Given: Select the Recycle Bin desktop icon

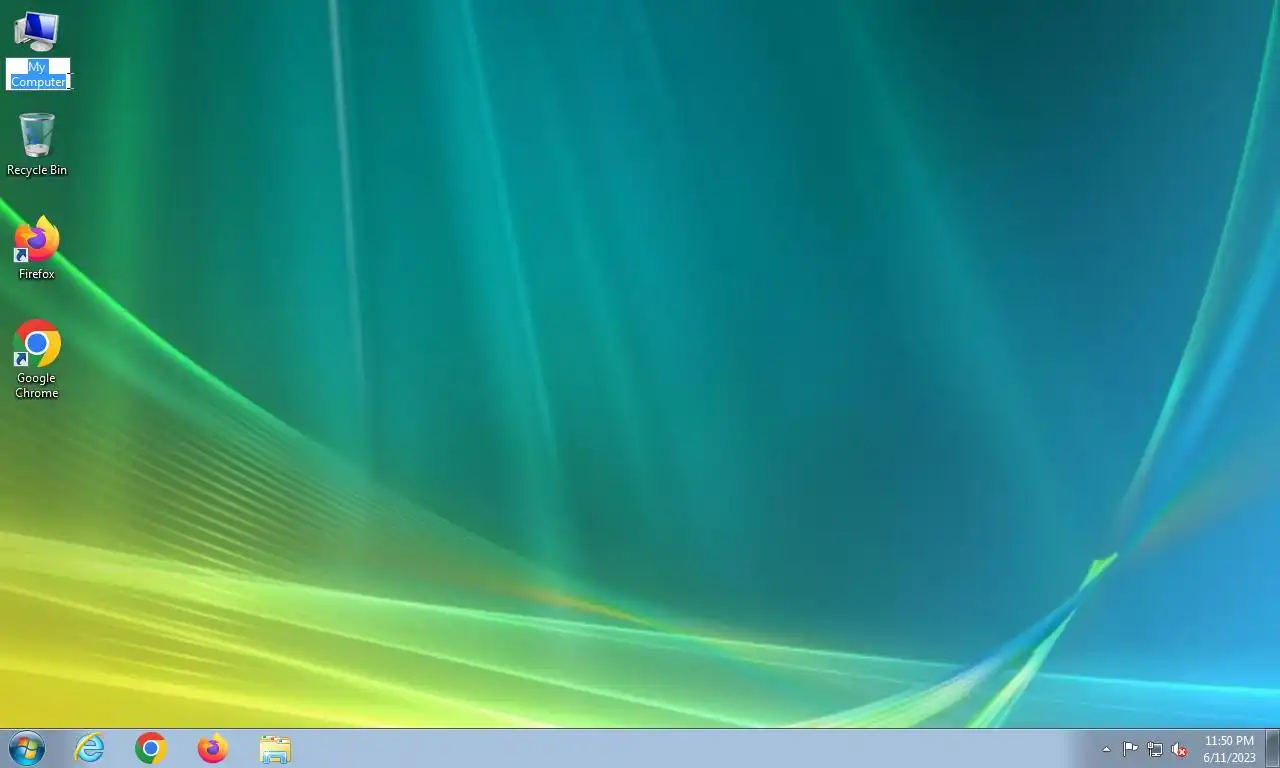Looking at the screenshot, I should 37,135.
